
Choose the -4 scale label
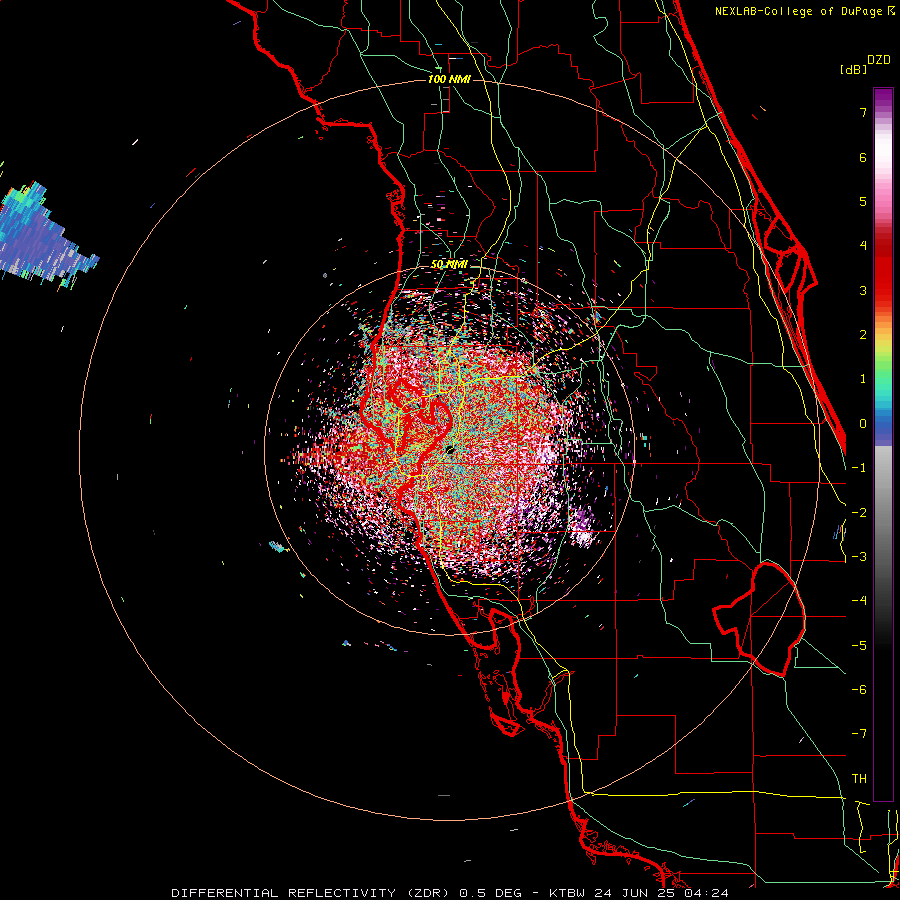[859, 601]
